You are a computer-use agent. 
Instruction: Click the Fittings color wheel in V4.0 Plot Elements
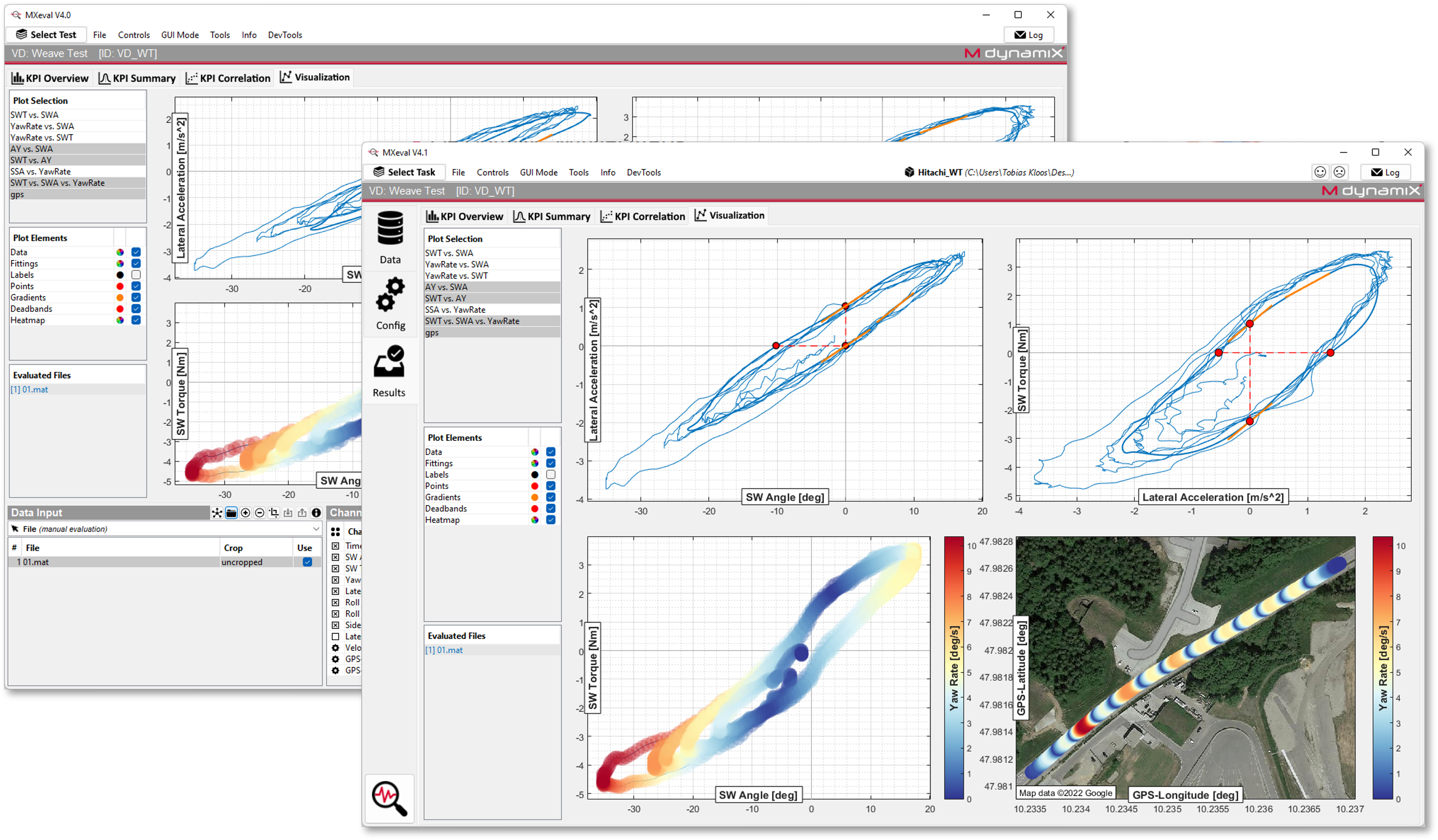point(120,264)
